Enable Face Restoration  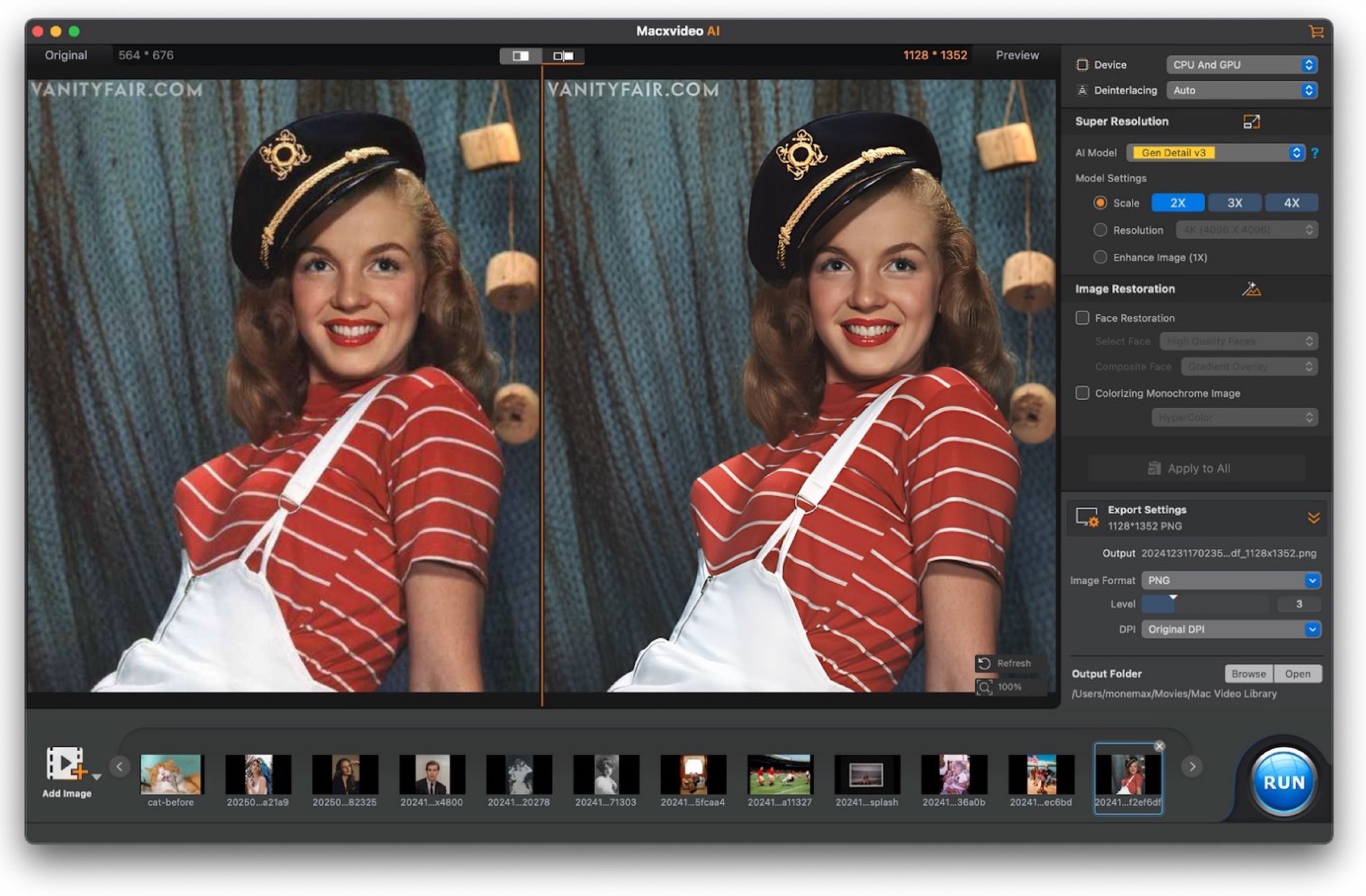coord(1083,318)
